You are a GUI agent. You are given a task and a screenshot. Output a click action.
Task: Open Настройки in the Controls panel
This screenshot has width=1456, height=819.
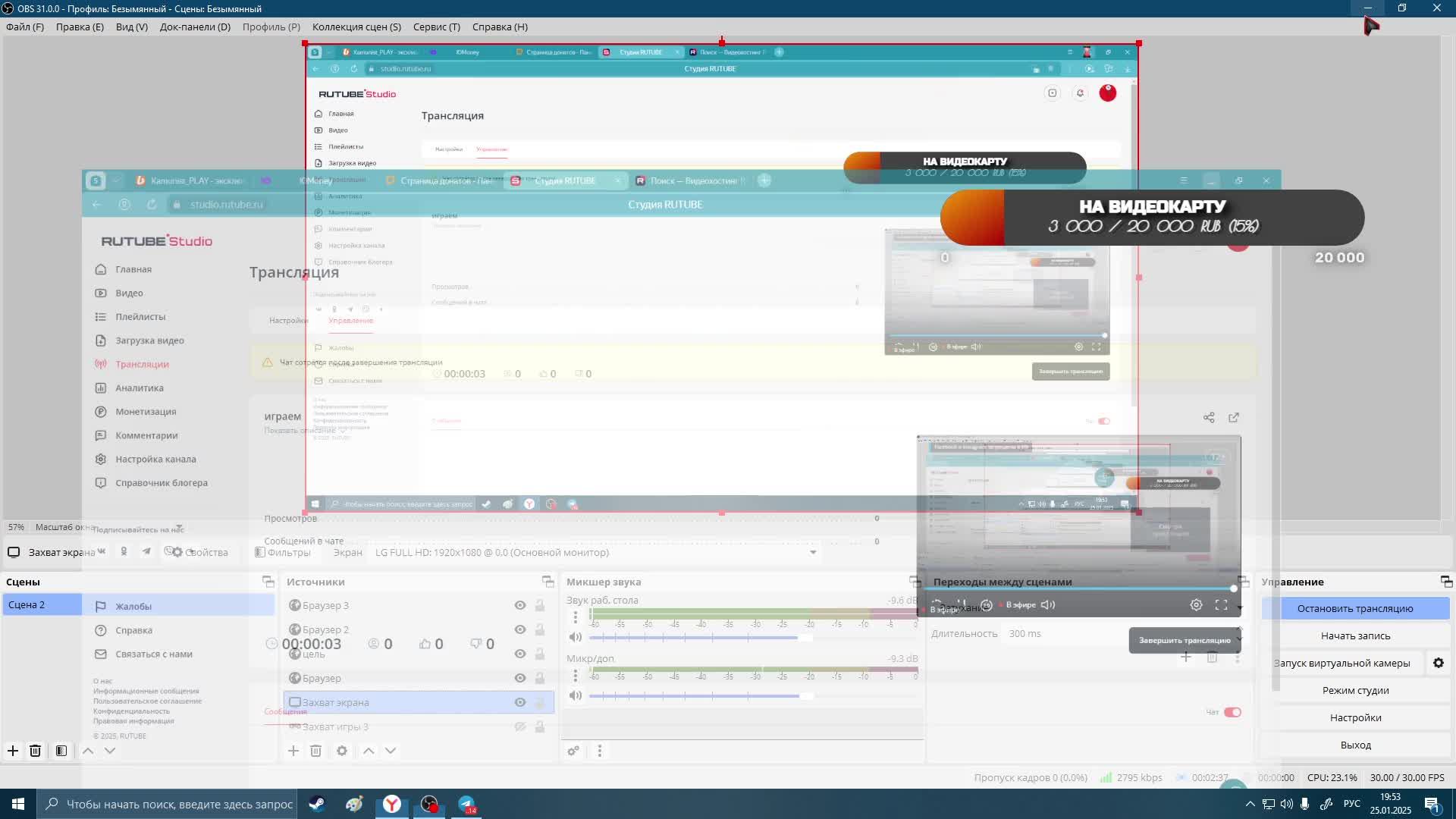1355,717
